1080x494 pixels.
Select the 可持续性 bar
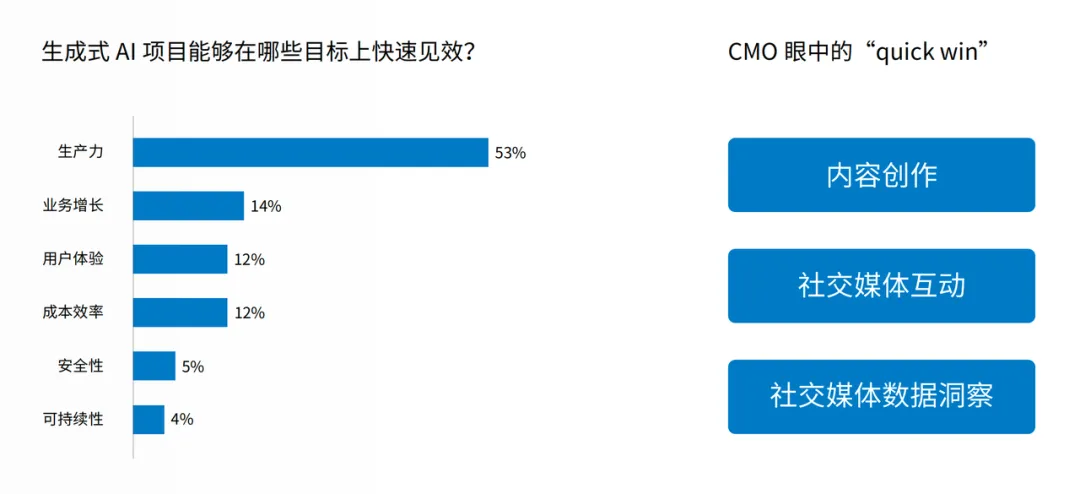[x=148, y=419]
